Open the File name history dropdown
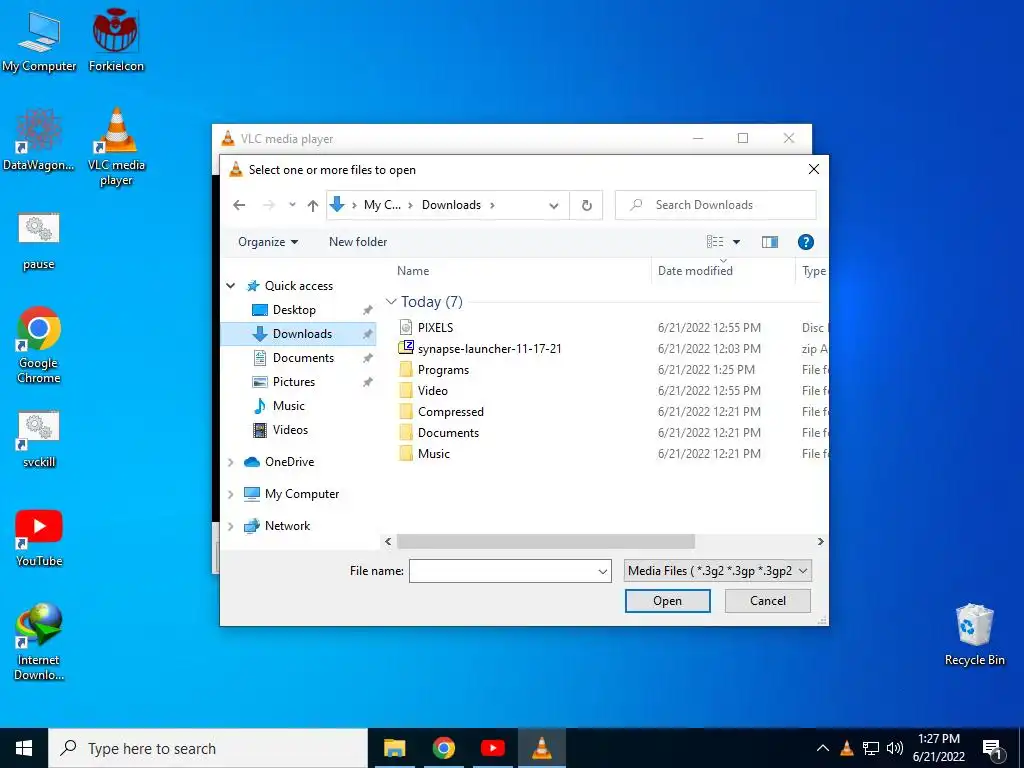The width and height of the screenshot is (1024, 768). pos(602,571)
